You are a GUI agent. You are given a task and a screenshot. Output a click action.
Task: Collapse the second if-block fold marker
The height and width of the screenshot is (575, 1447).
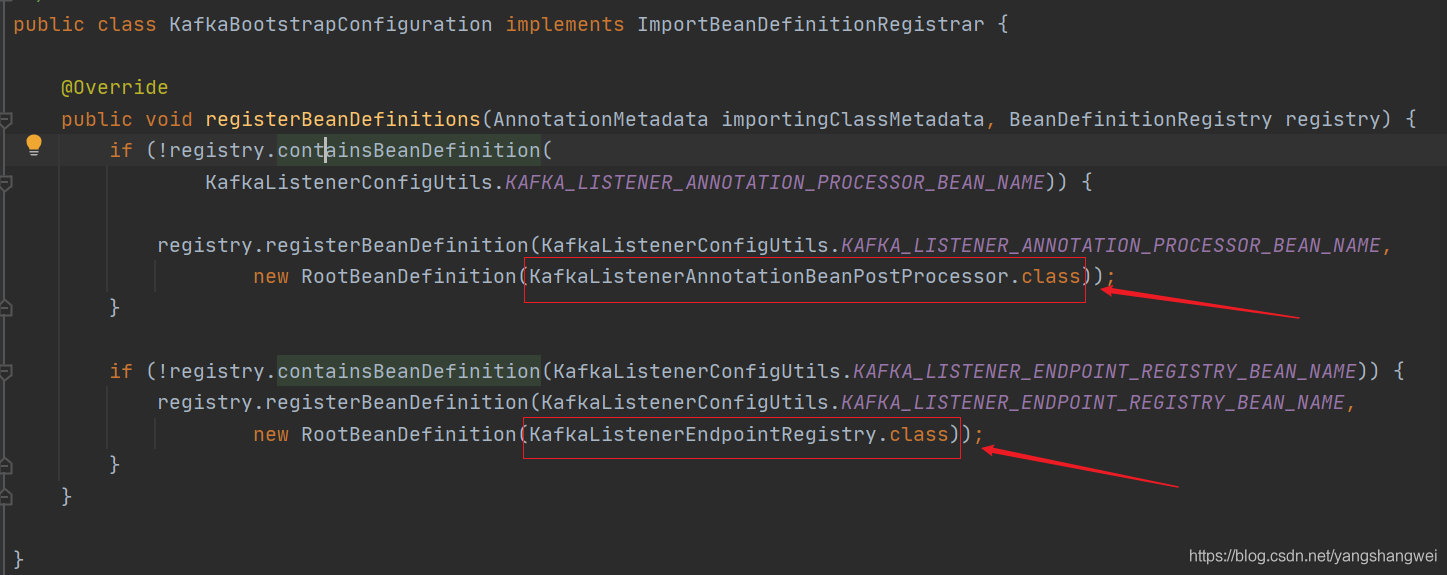[5, 372]
